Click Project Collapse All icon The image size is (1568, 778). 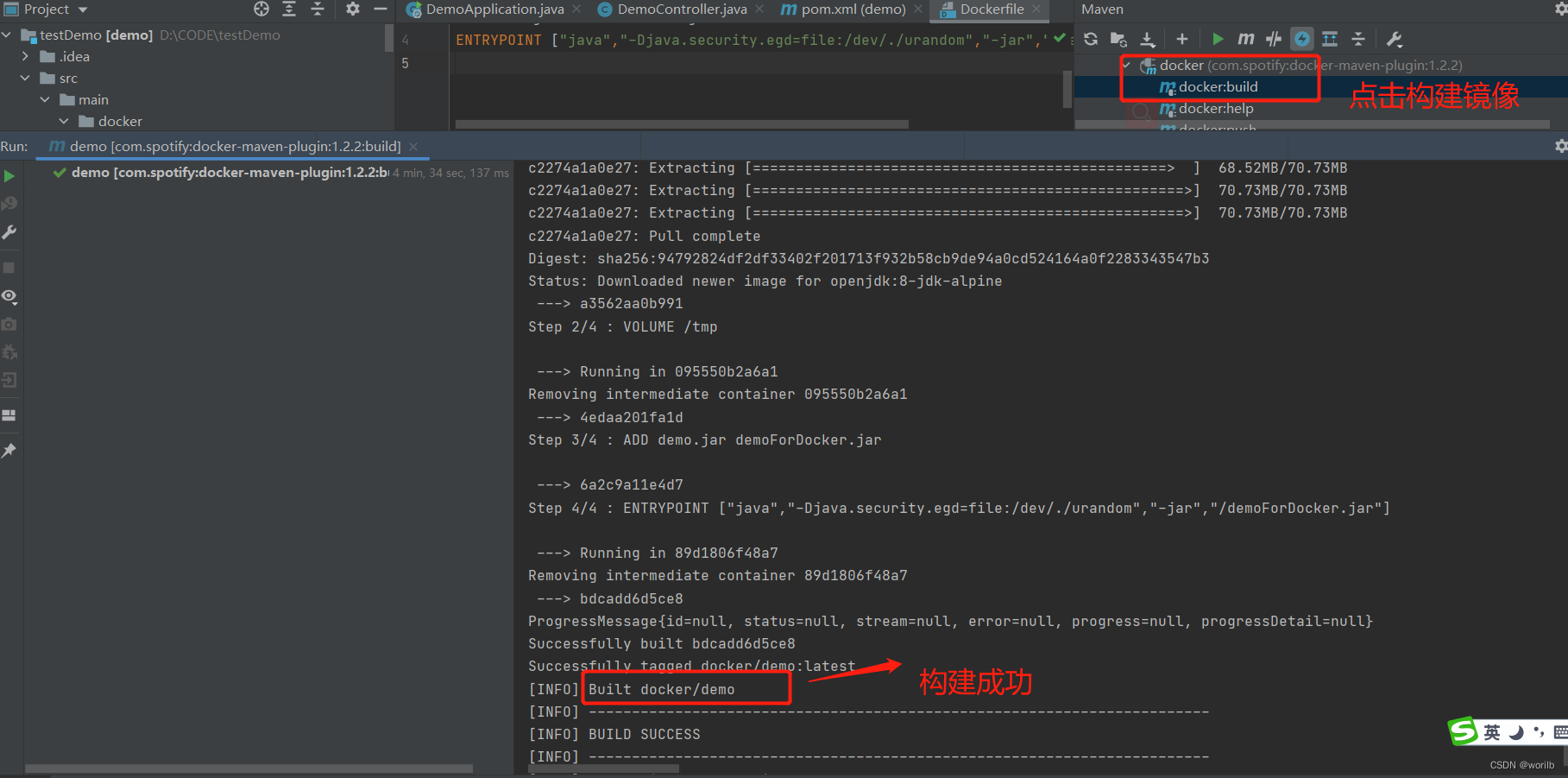click(x=318, y=9)
